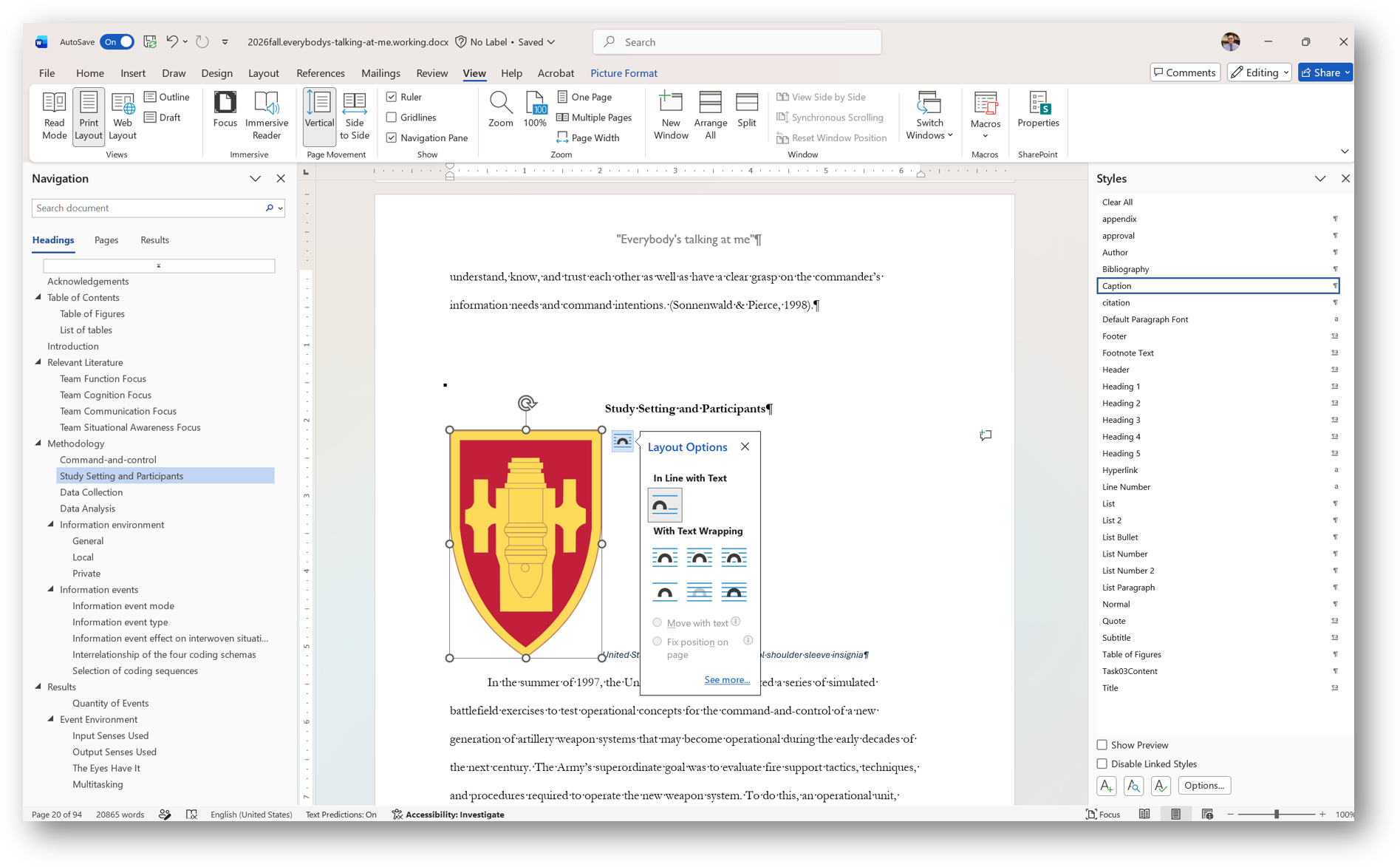The width and height of the screenshot is (1400, 867).
Task: Collapse the Results heading
Action: [38, 687]
